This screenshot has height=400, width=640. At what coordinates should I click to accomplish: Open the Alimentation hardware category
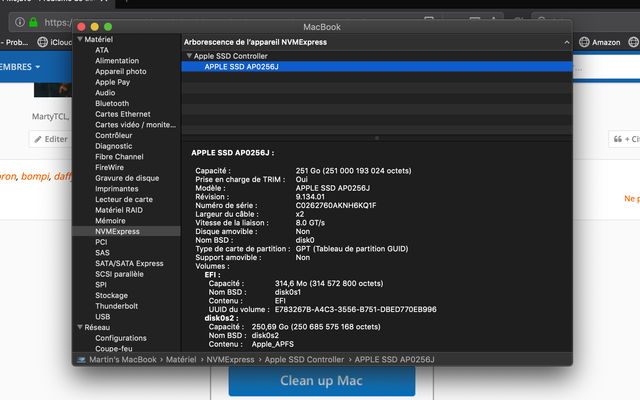click(x=117, y=60)
